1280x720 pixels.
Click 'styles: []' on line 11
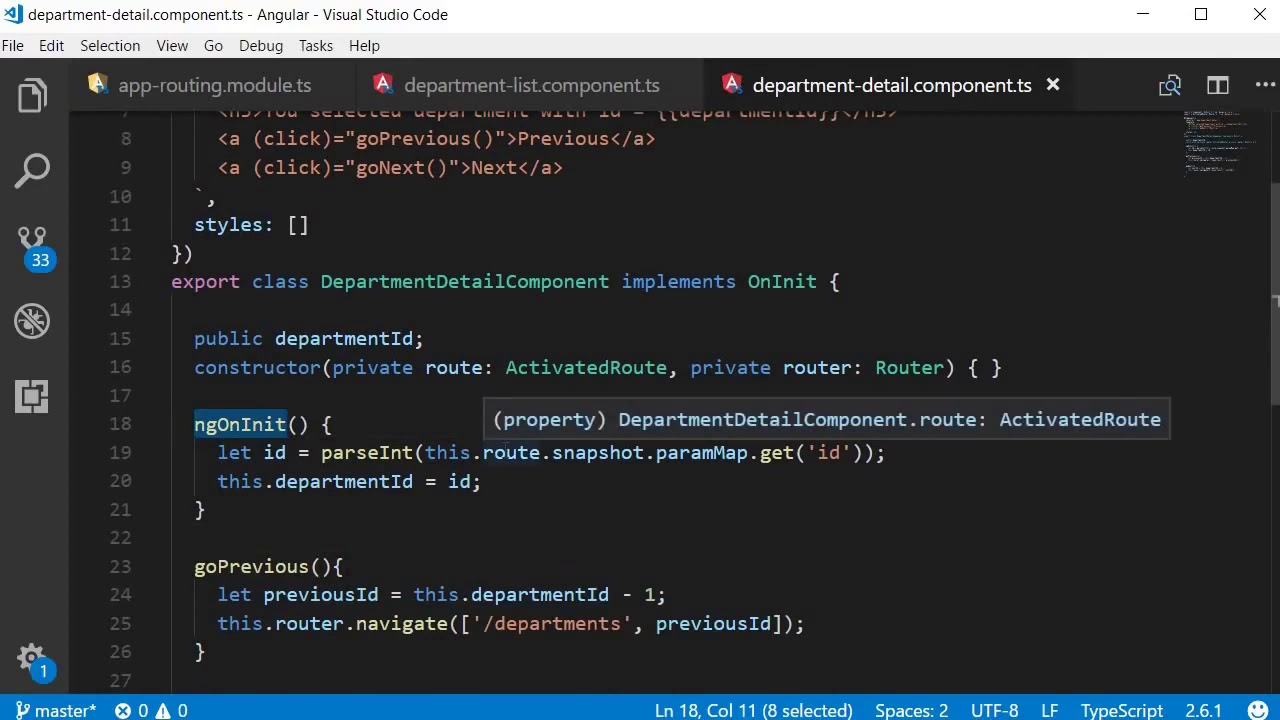tap(251, 225)
